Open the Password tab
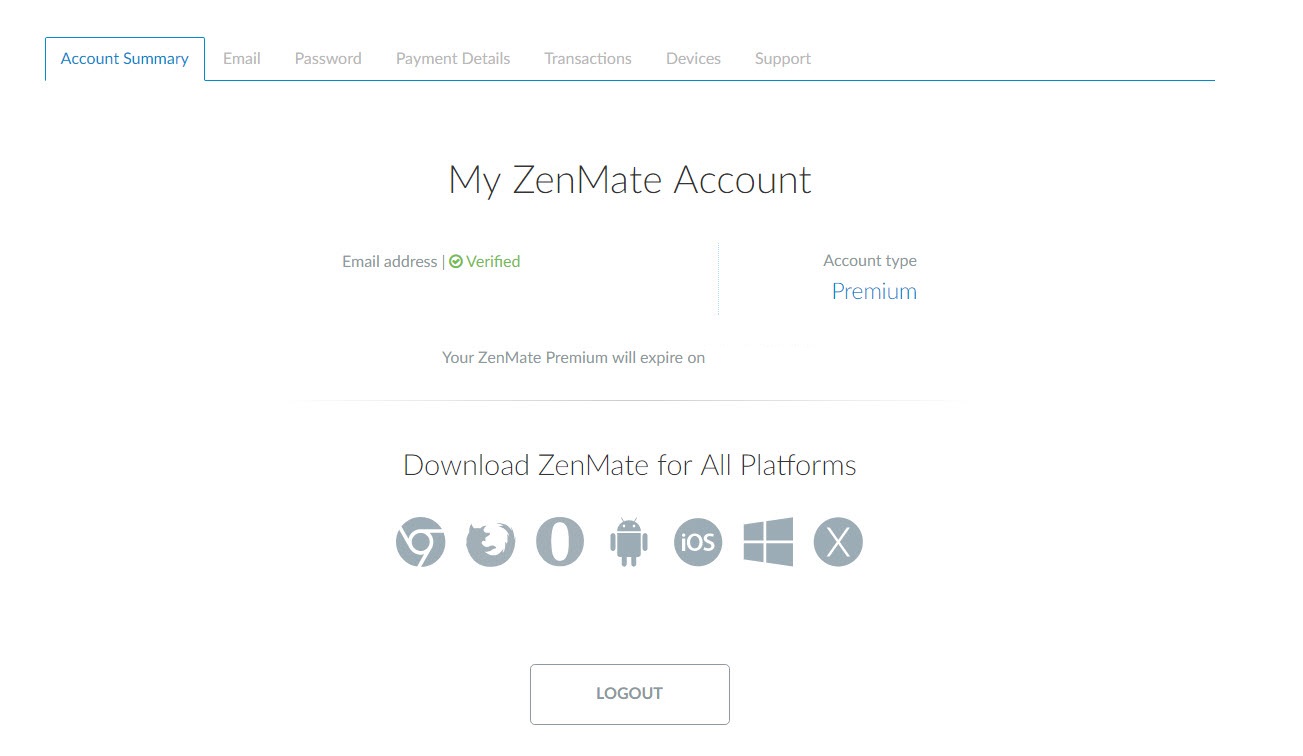This screenshot has height=756, width=1303. (328, 58)
